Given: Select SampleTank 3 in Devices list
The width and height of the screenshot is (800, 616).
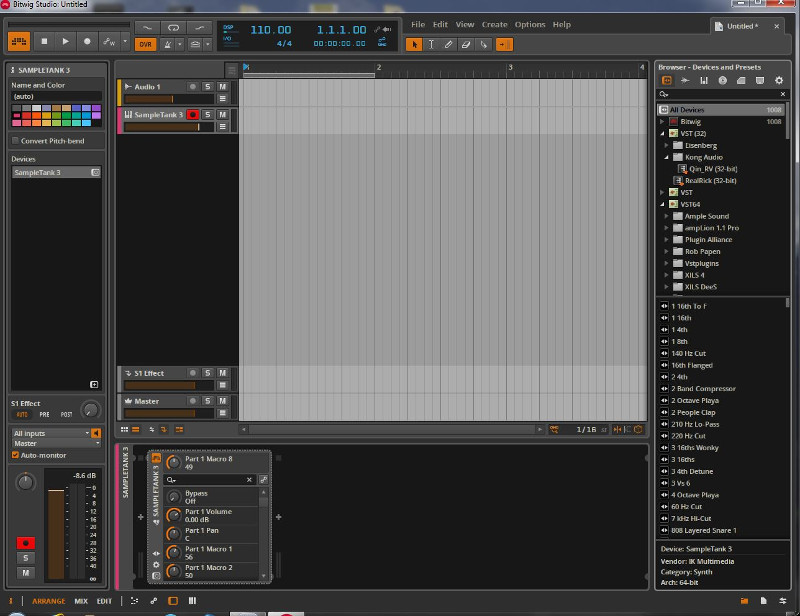Looking at the screenshot, I should [56, 173].
